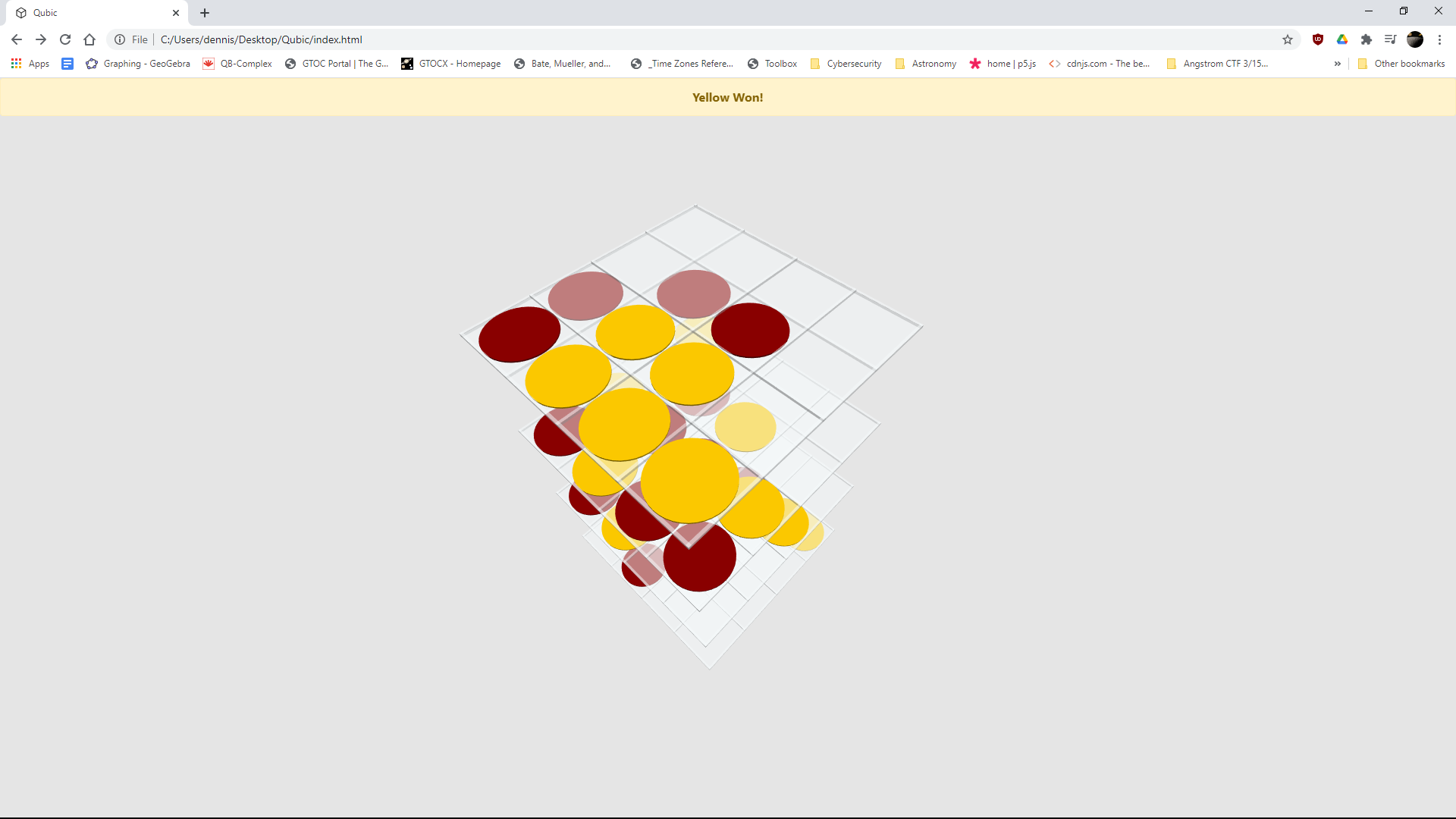Click the profile avatar icon
Viewport: 1456px width, 819px height.
[1415, 39]
